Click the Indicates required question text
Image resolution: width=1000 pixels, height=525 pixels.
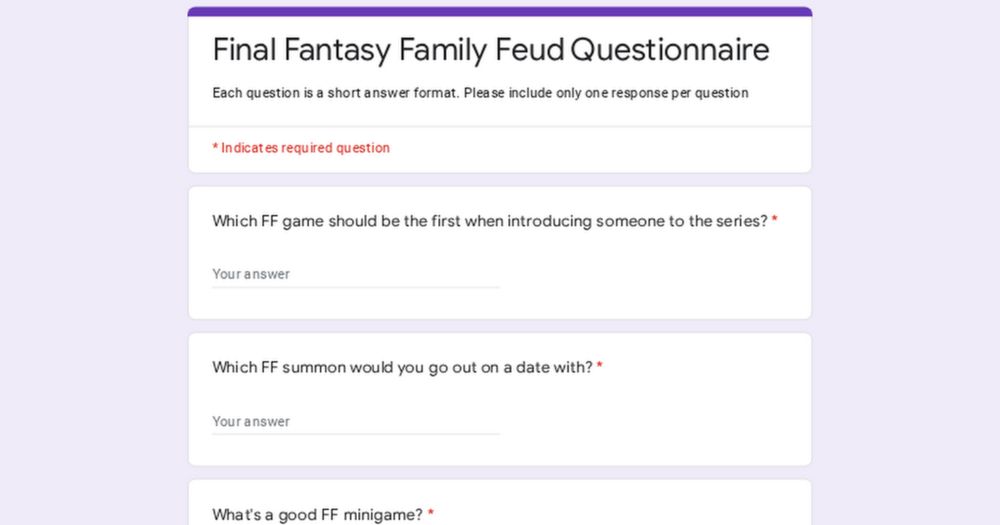pos(305,148)
